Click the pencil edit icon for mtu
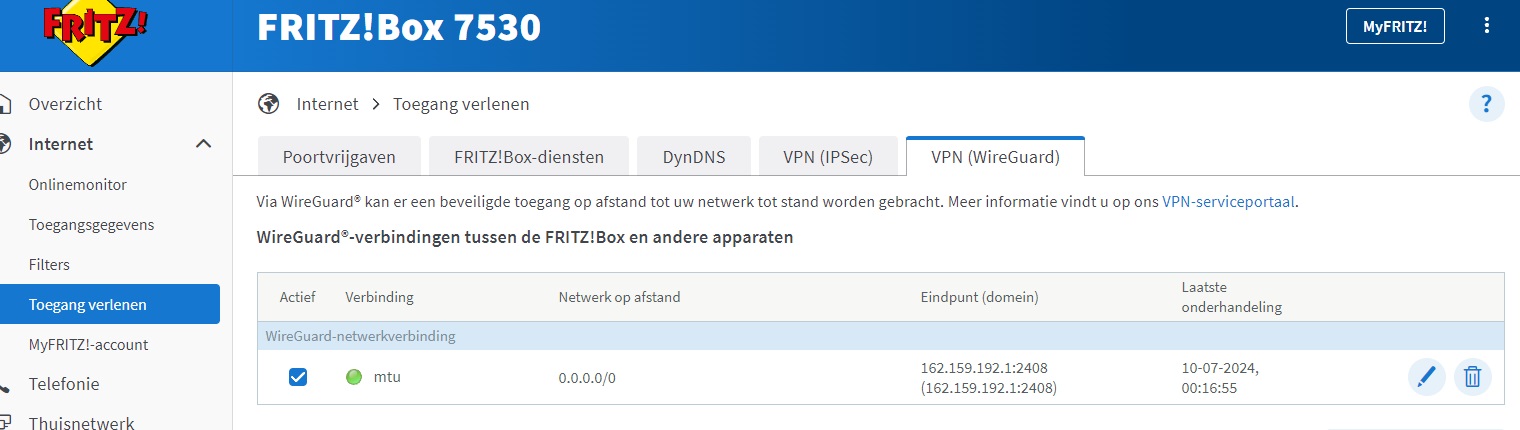This screenshot has height=430, width=1520. coord(1427,377)
